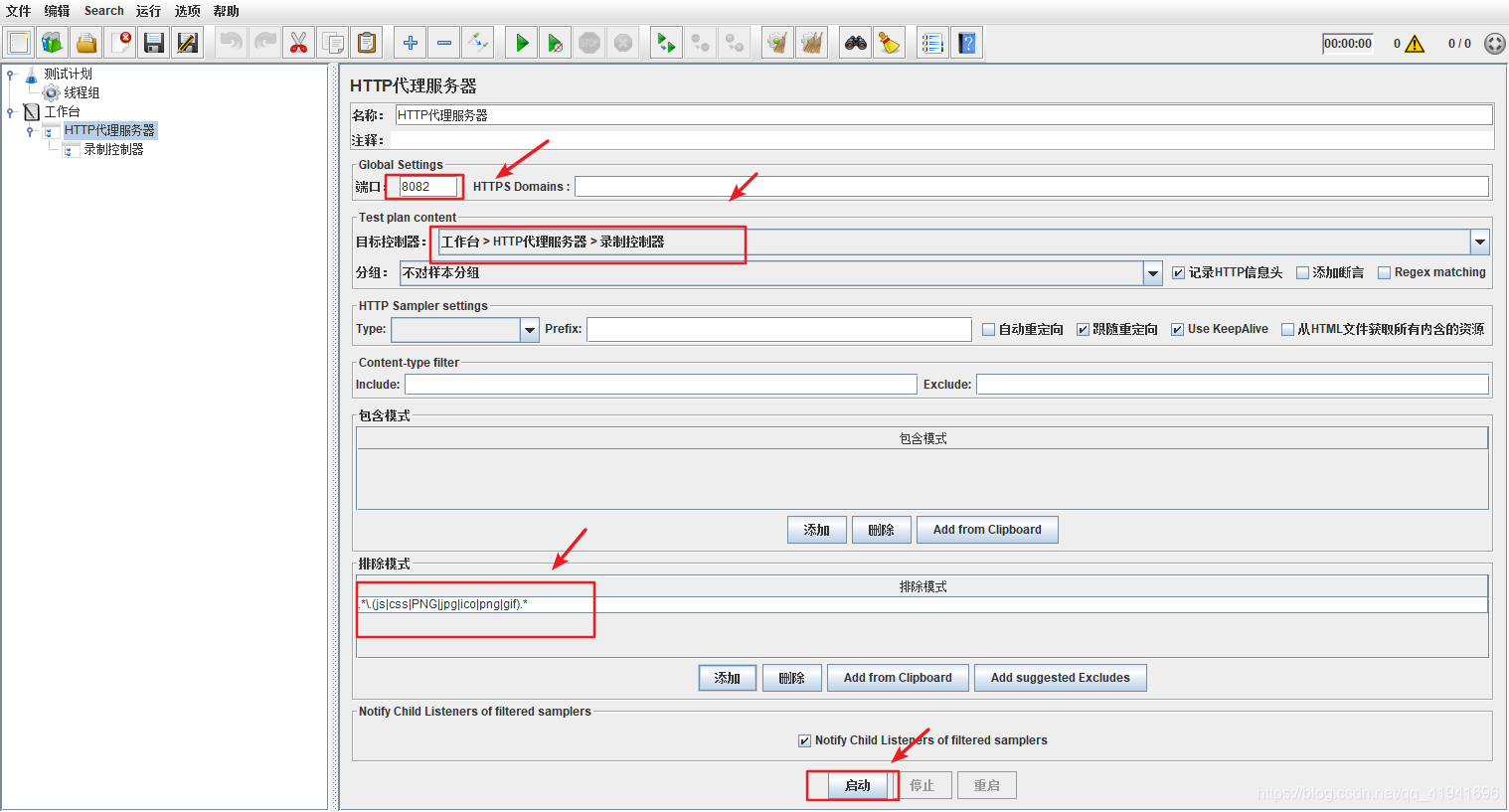
Task: Click the Remote stop all icon
Action: (x=701, y=43)
